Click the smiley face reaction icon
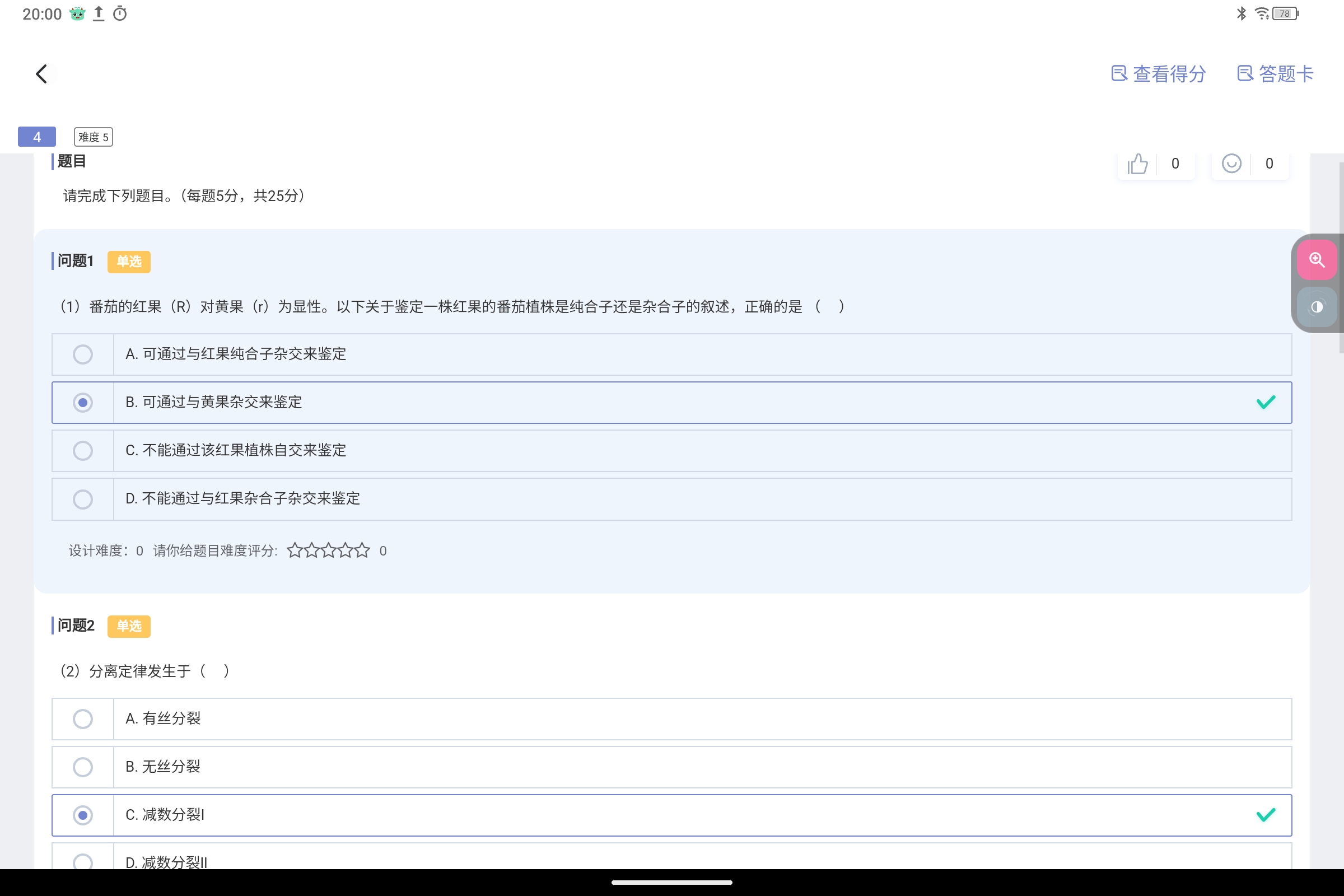The image size is (1344, 896). point(1231,164)
